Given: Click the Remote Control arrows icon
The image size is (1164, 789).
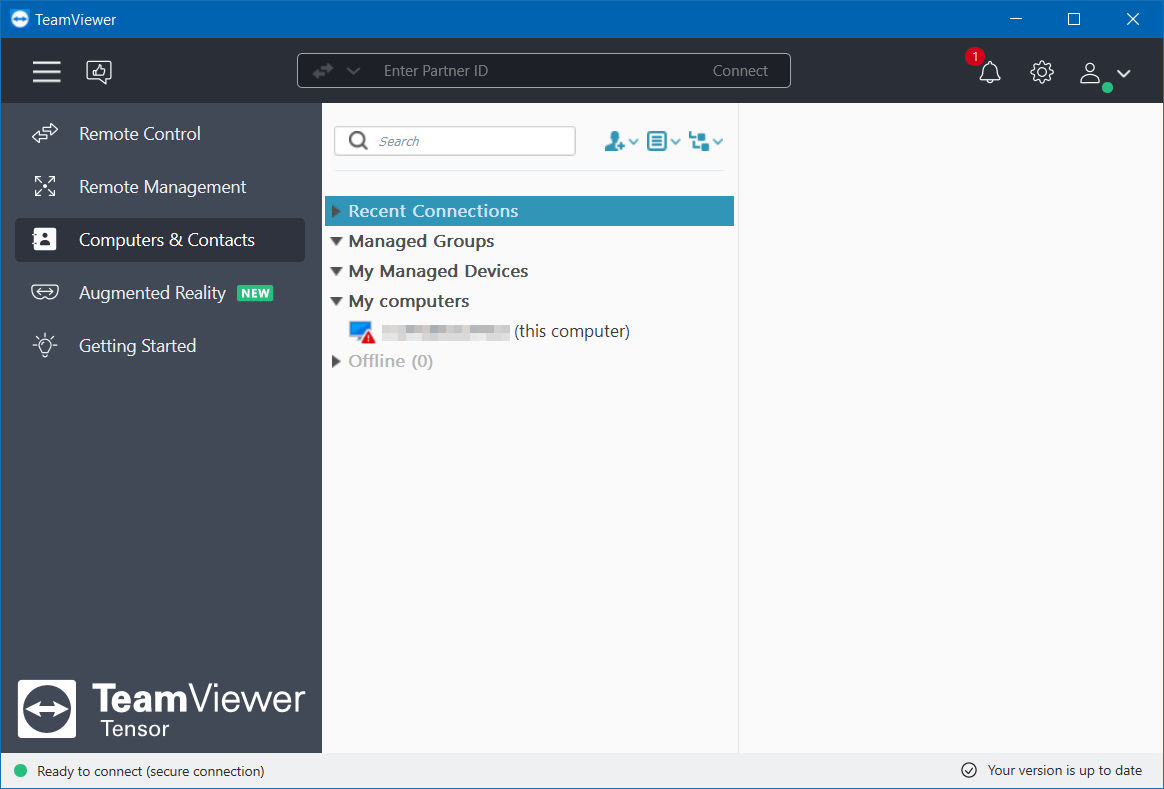Looking at the screenshot, I should (45, 134).
